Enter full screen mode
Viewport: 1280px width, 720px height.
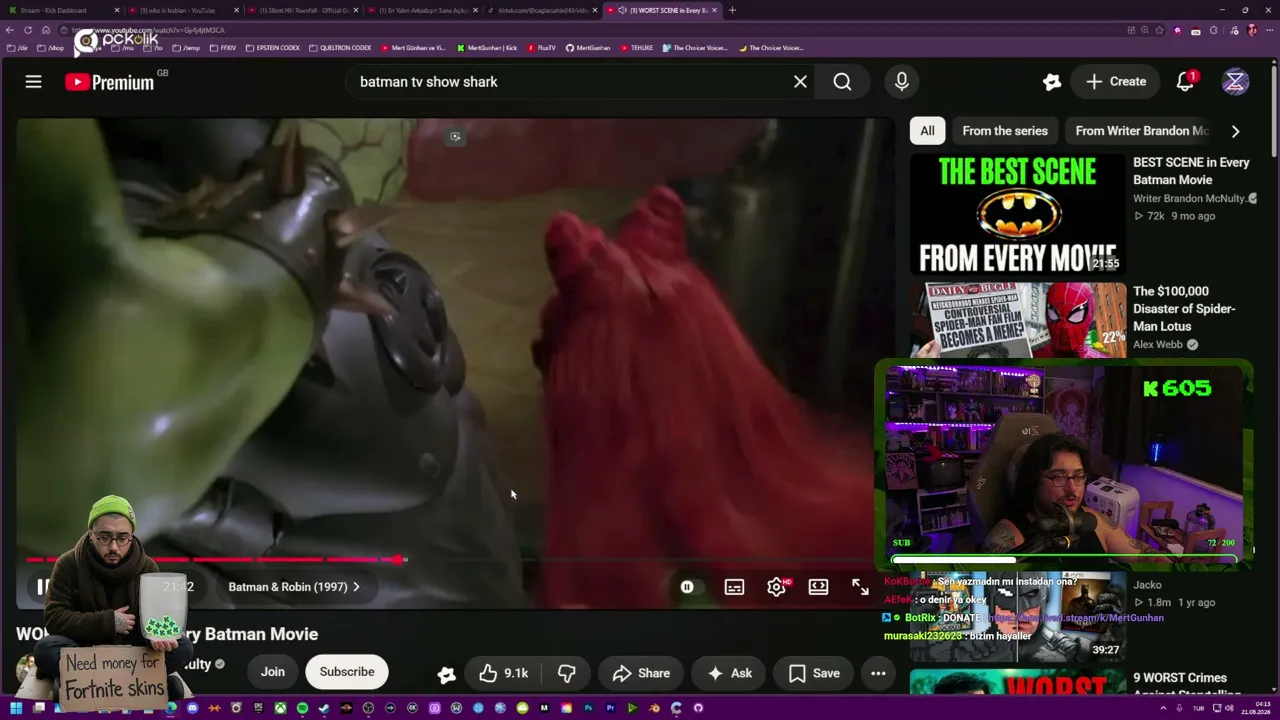[860, 587]
